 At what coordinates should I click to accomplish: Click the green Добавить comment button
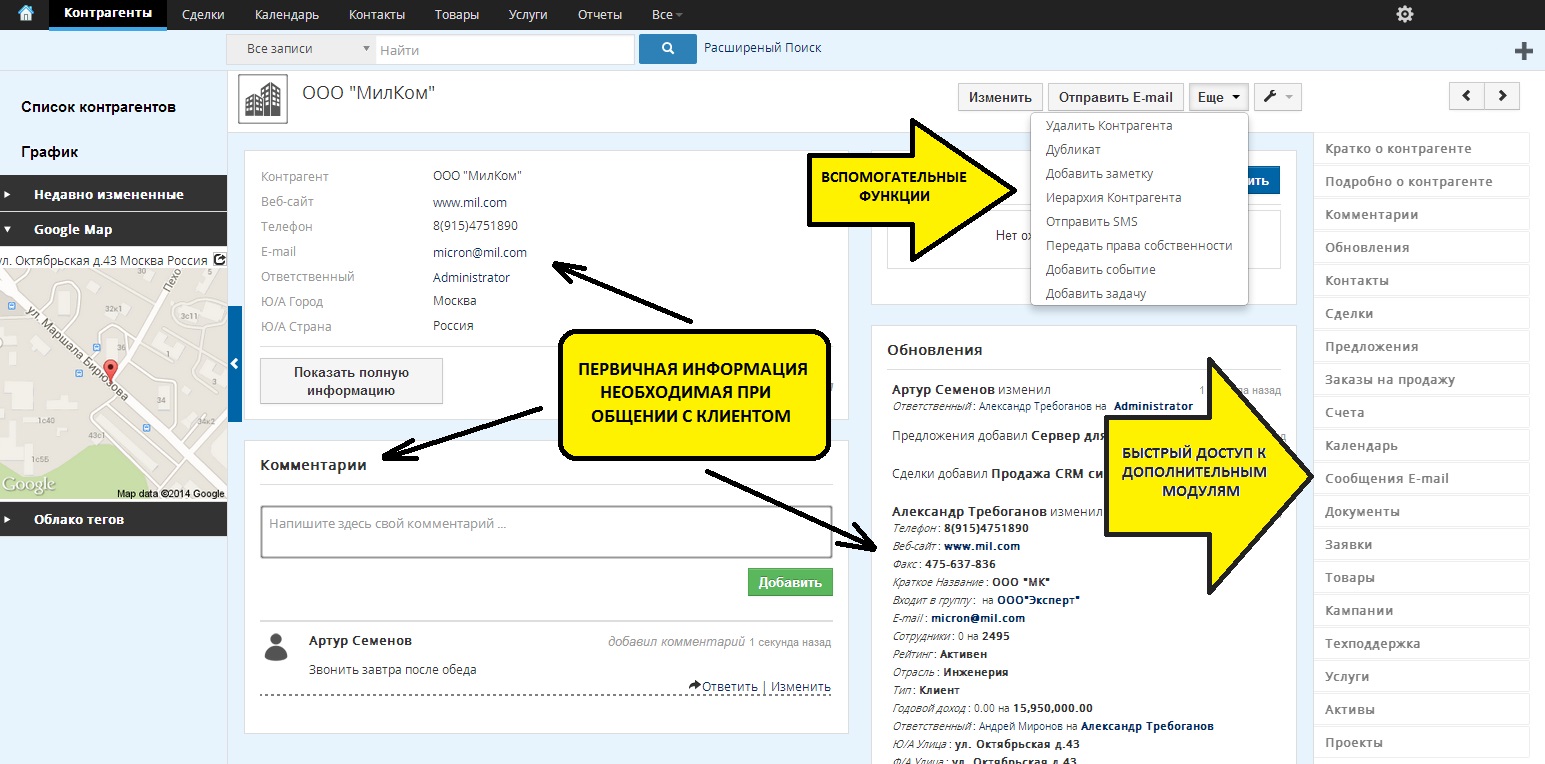(790, 583)
